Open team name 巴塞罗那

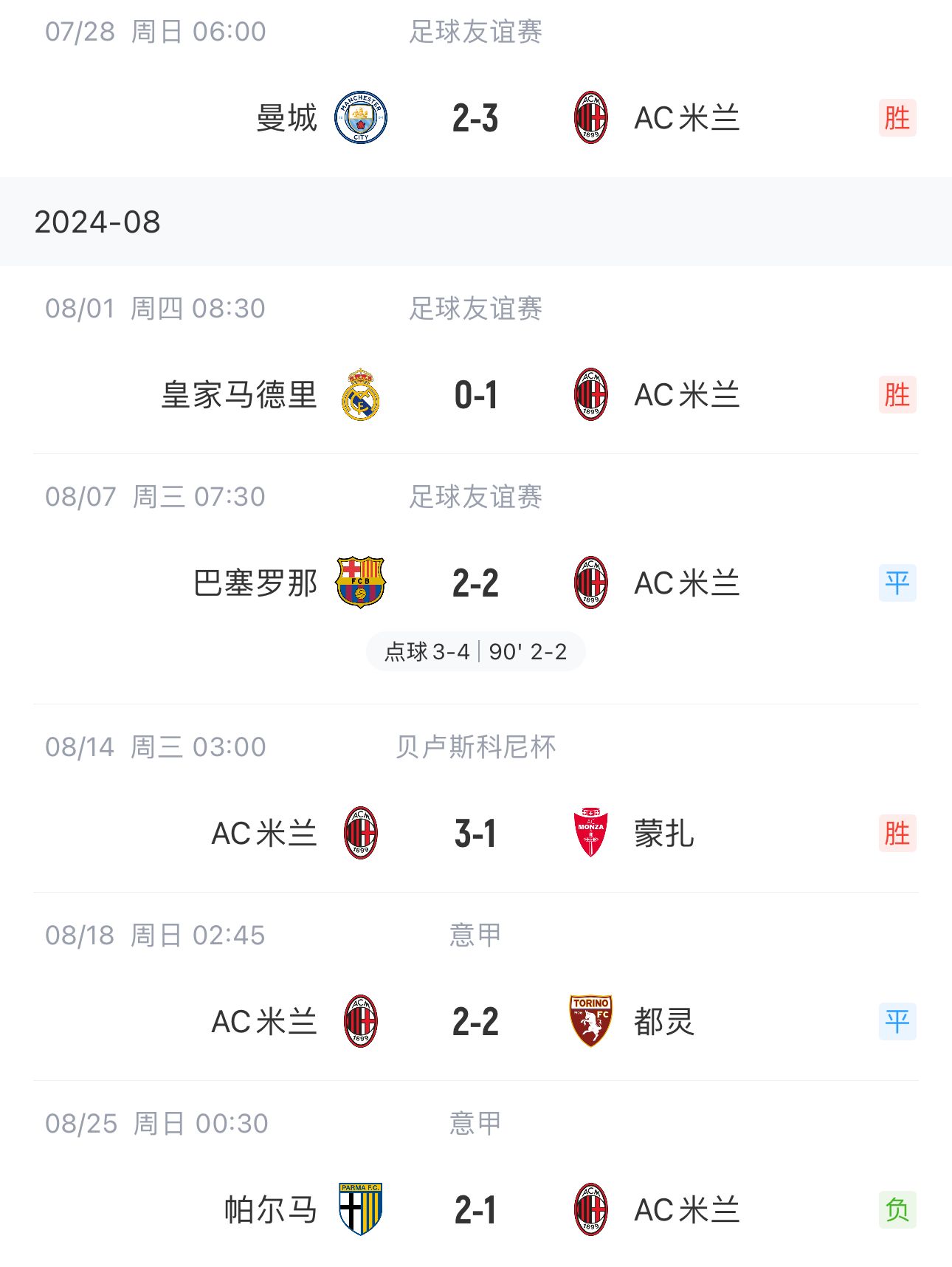(x=255, y=583)
